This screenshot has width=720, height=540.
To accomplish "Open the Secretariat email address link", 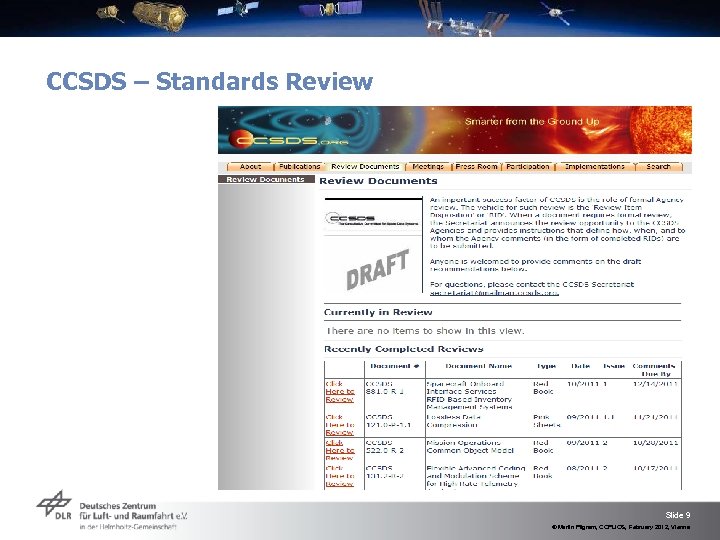I will tap(494, 292).
